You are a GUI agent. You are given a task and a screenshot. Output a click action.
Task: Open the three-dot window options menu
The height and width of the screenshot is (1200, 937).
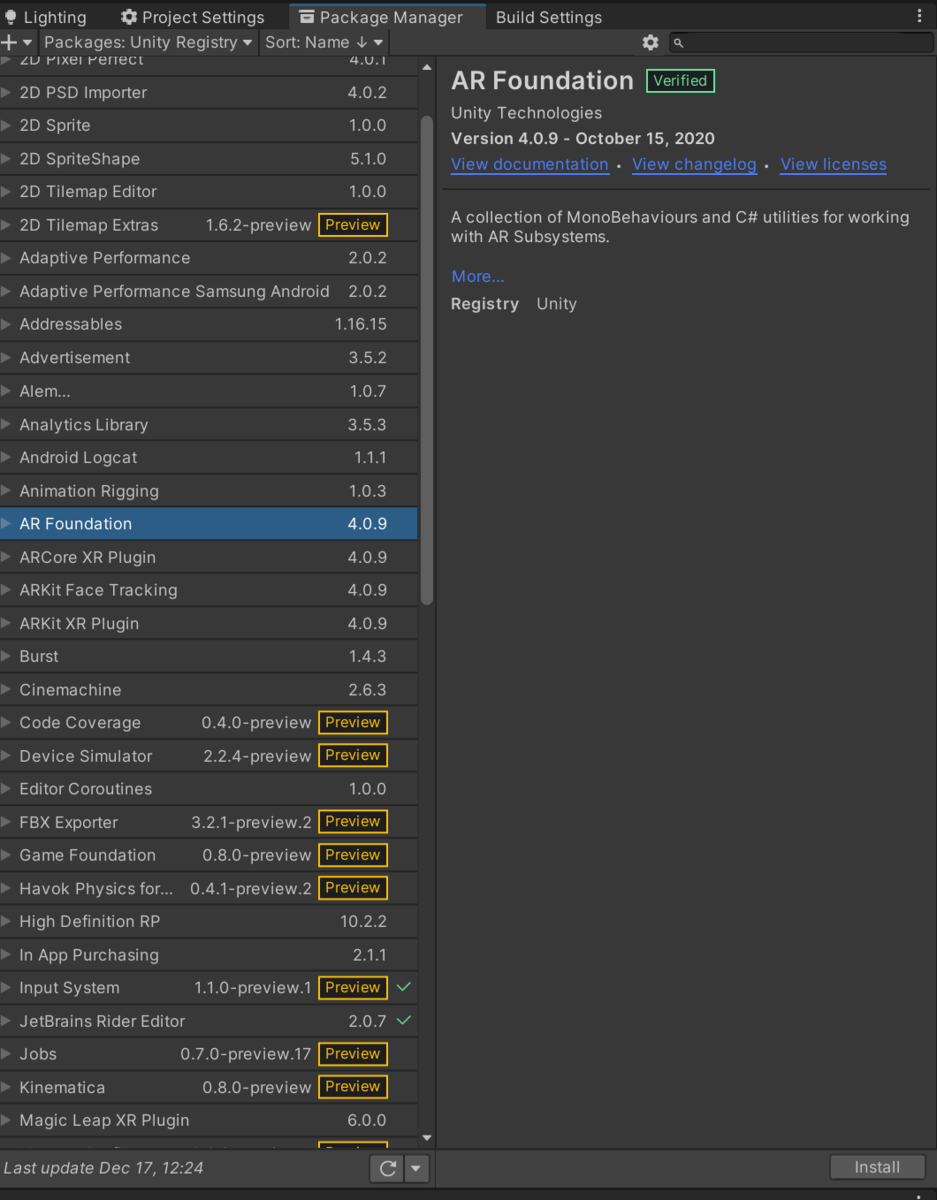(920, 17)
